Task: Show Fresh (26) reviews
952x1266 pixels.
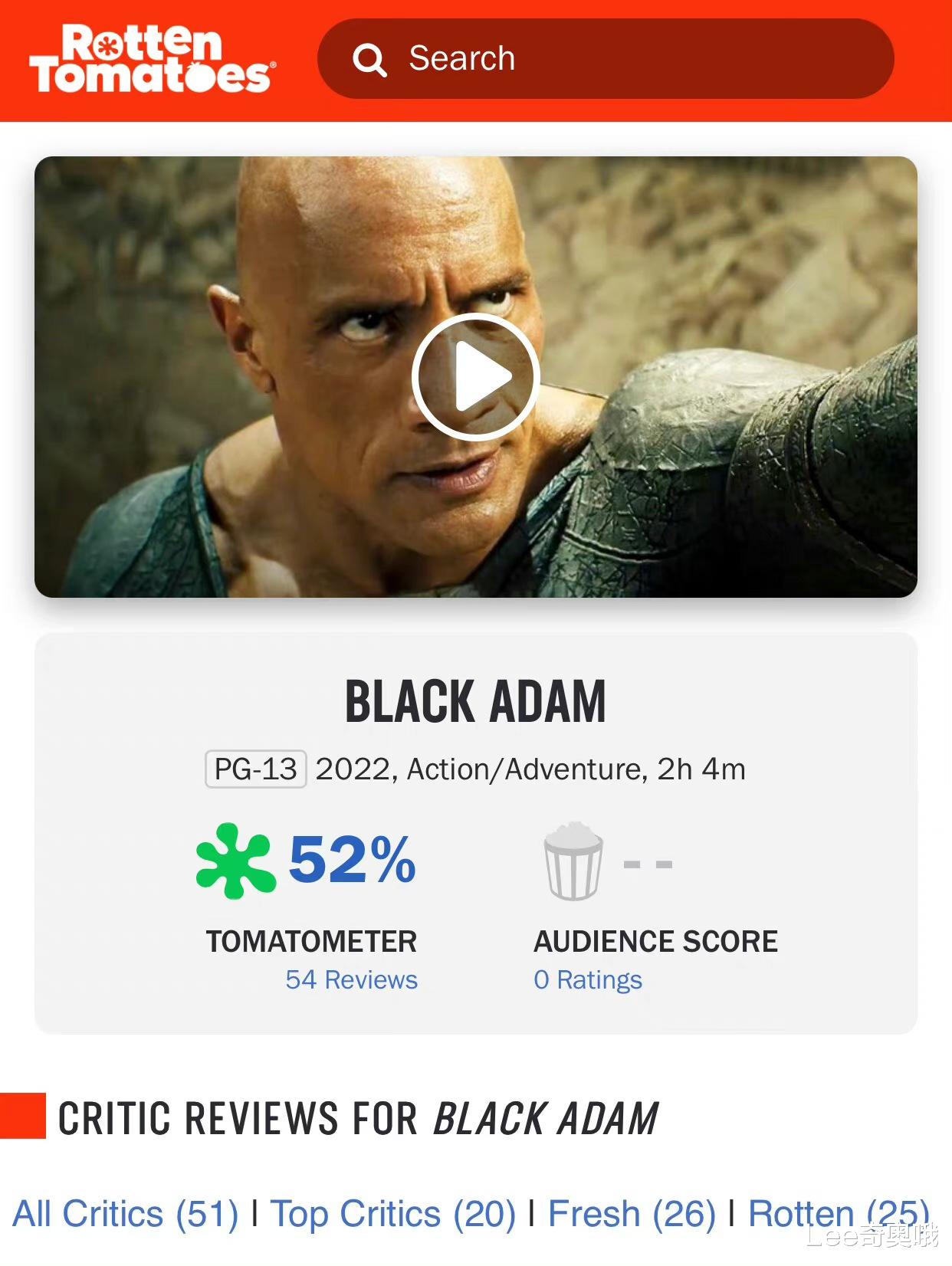Action: (632, 1214)
